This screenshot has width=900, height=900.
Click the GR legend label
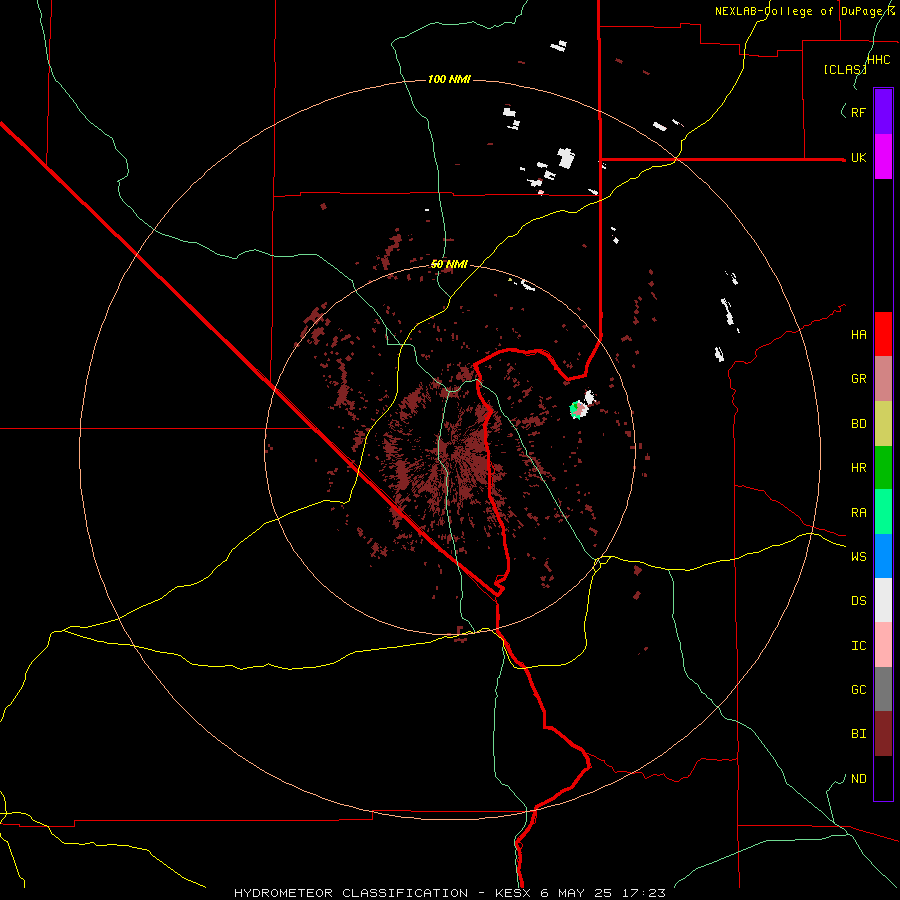click(859, 379)
